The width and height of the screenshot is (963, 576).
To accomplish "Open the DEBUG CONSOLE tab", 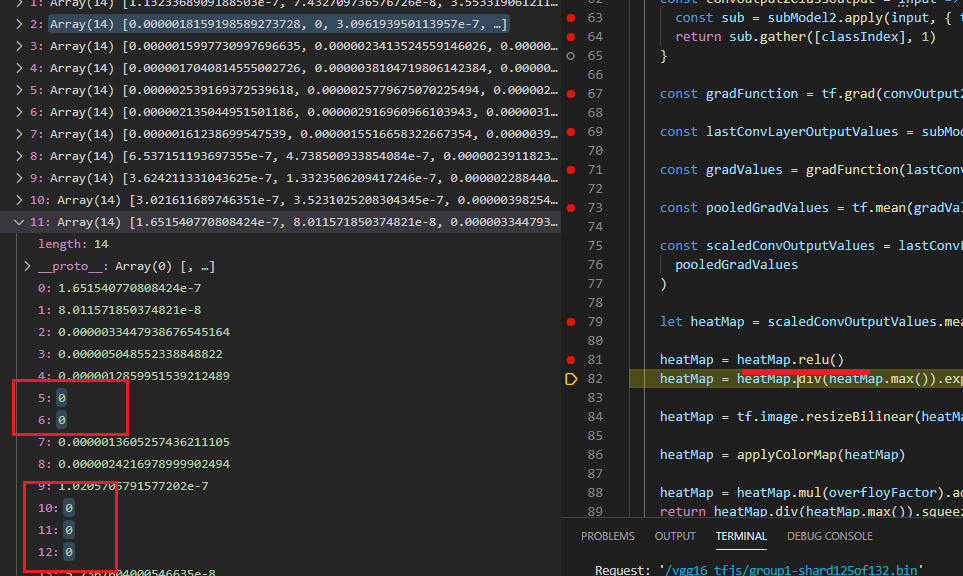I will [x=830, y=536].
